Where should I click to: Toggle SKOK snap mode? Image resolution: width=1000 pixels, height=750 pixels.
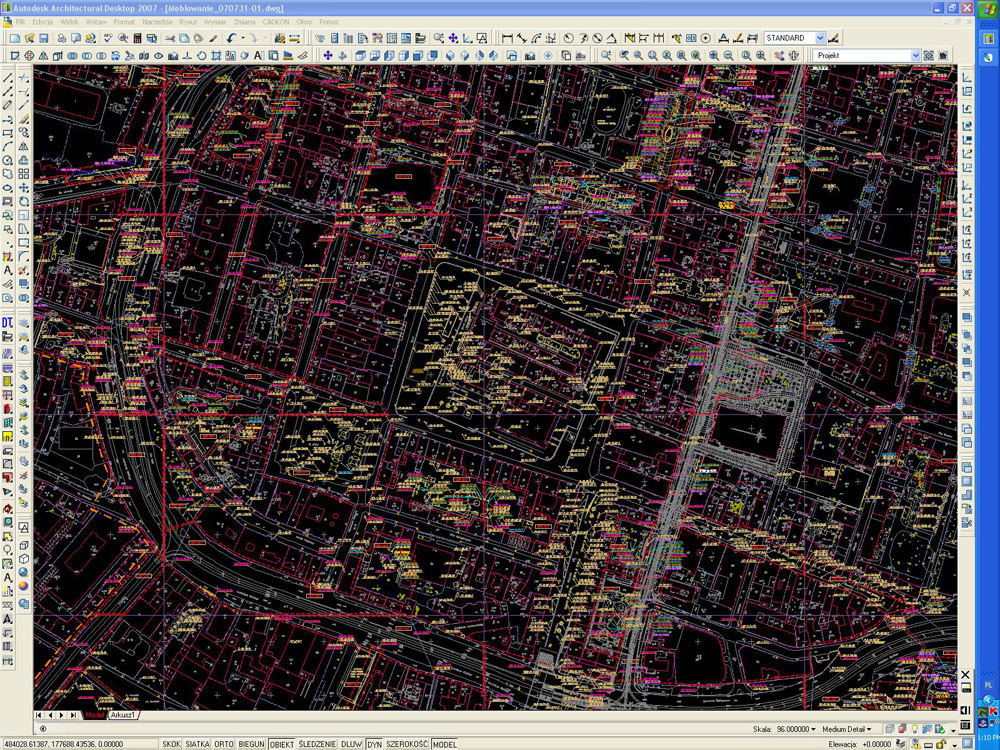172,744
